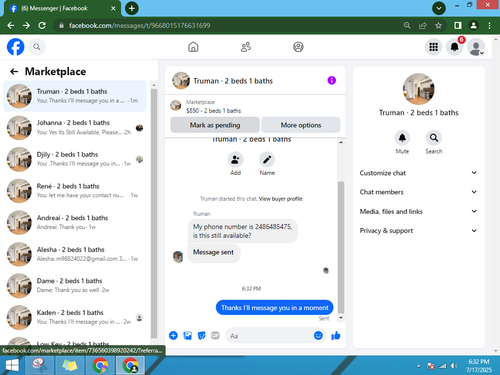This screenshot has height=375, width=500.
Task: Show hidden system tray icons
Action: (x=418, y=366)
